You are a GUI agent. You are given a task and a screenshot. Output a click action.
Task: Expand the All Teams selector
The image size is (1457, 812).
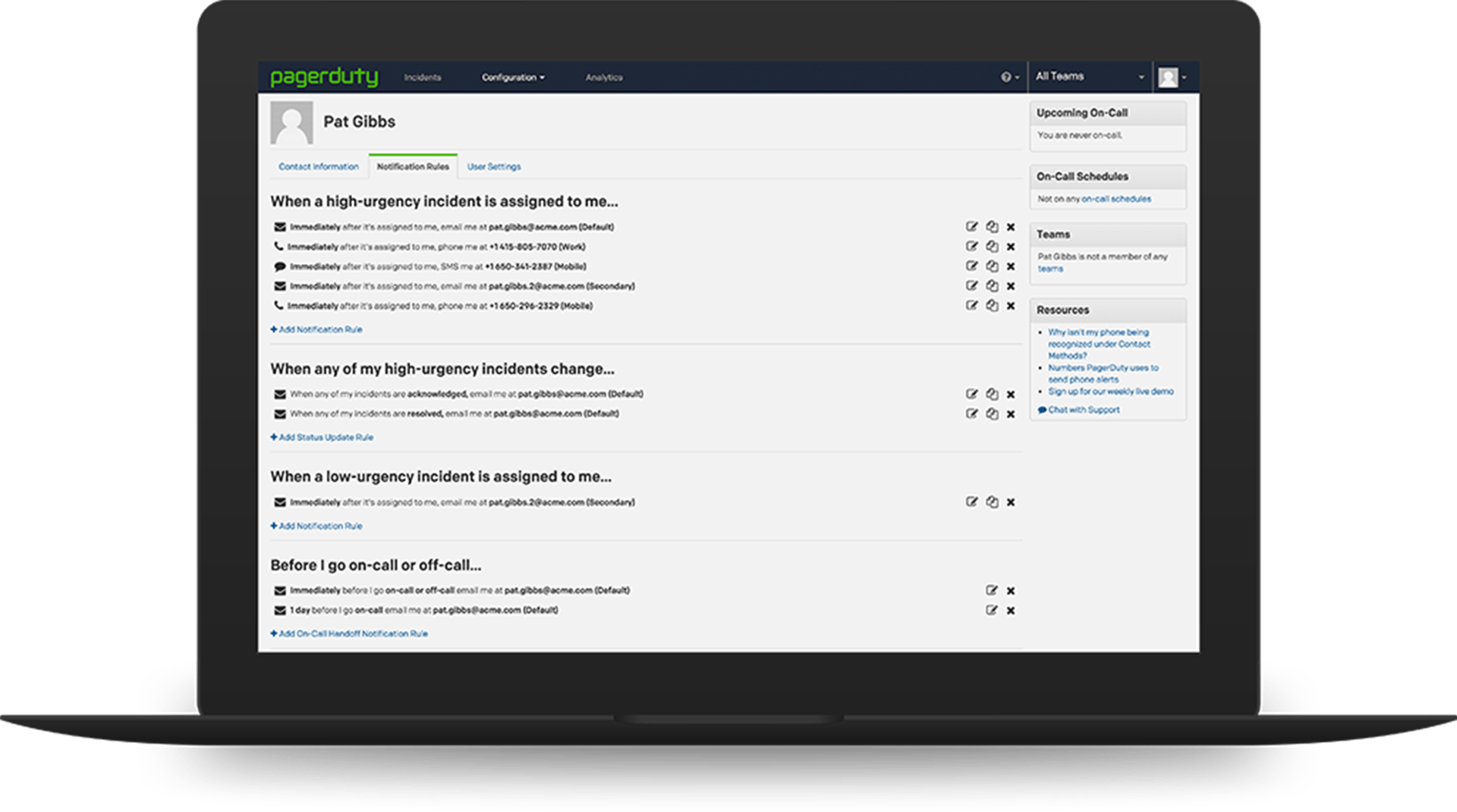[x=1089, y=77]
